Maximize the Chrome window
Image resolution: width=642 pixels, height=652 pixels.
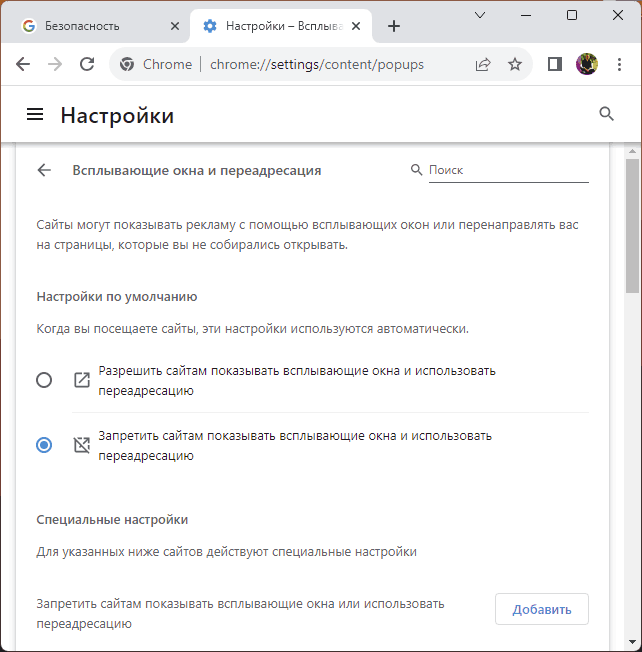click(572, 15)
